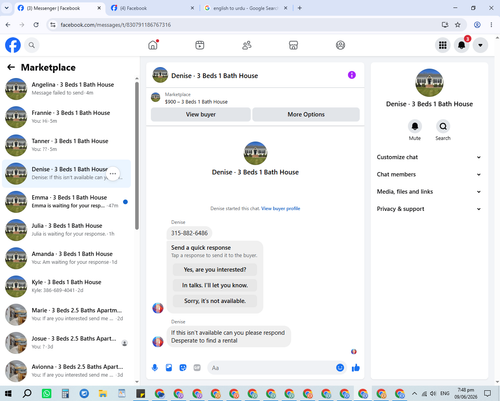This screenshot has width=500, height=401.
Task: Bookmark this page with star icon
Action: [x=458, y=25]
